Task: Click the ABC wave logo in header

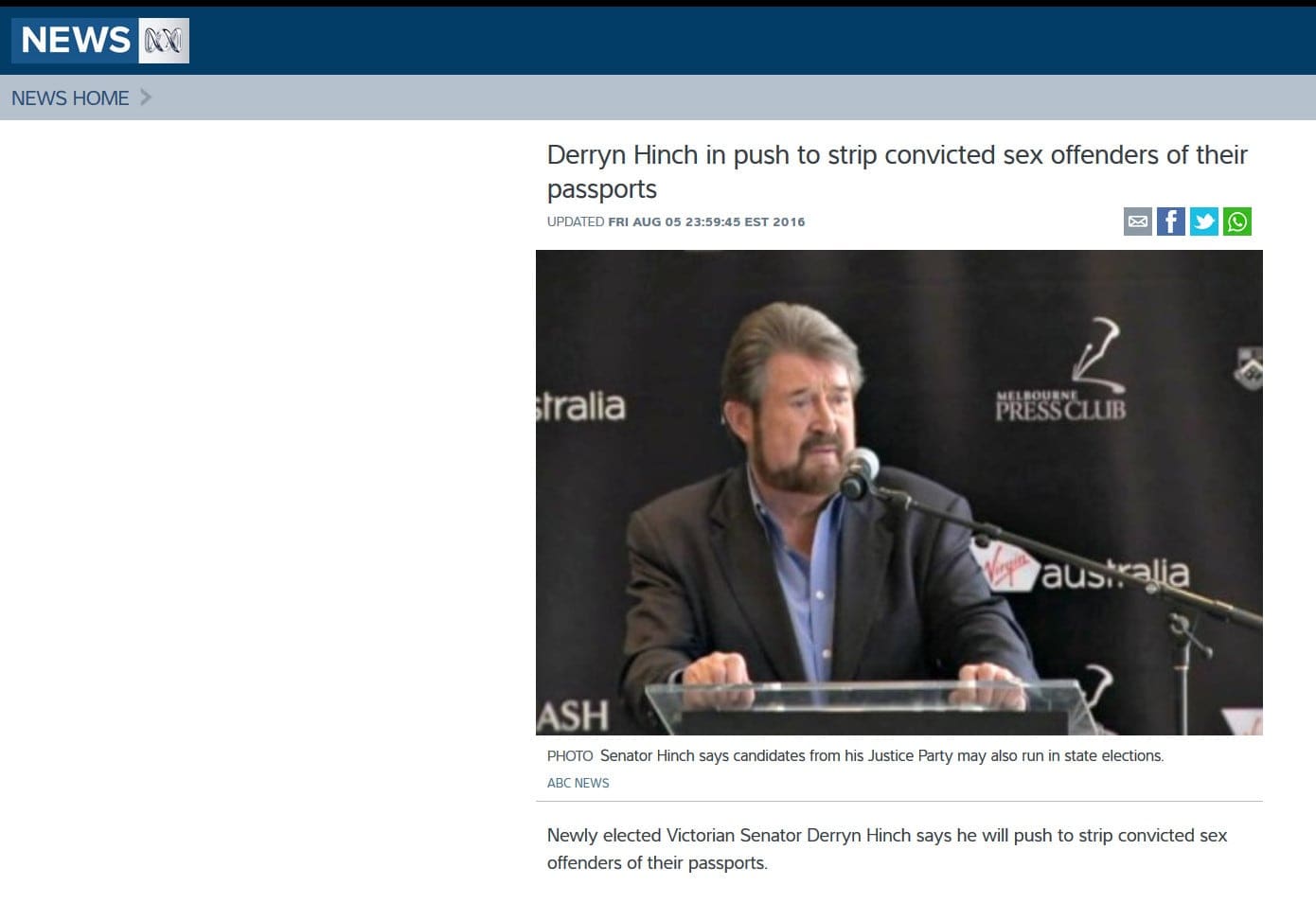Action: 164,41
